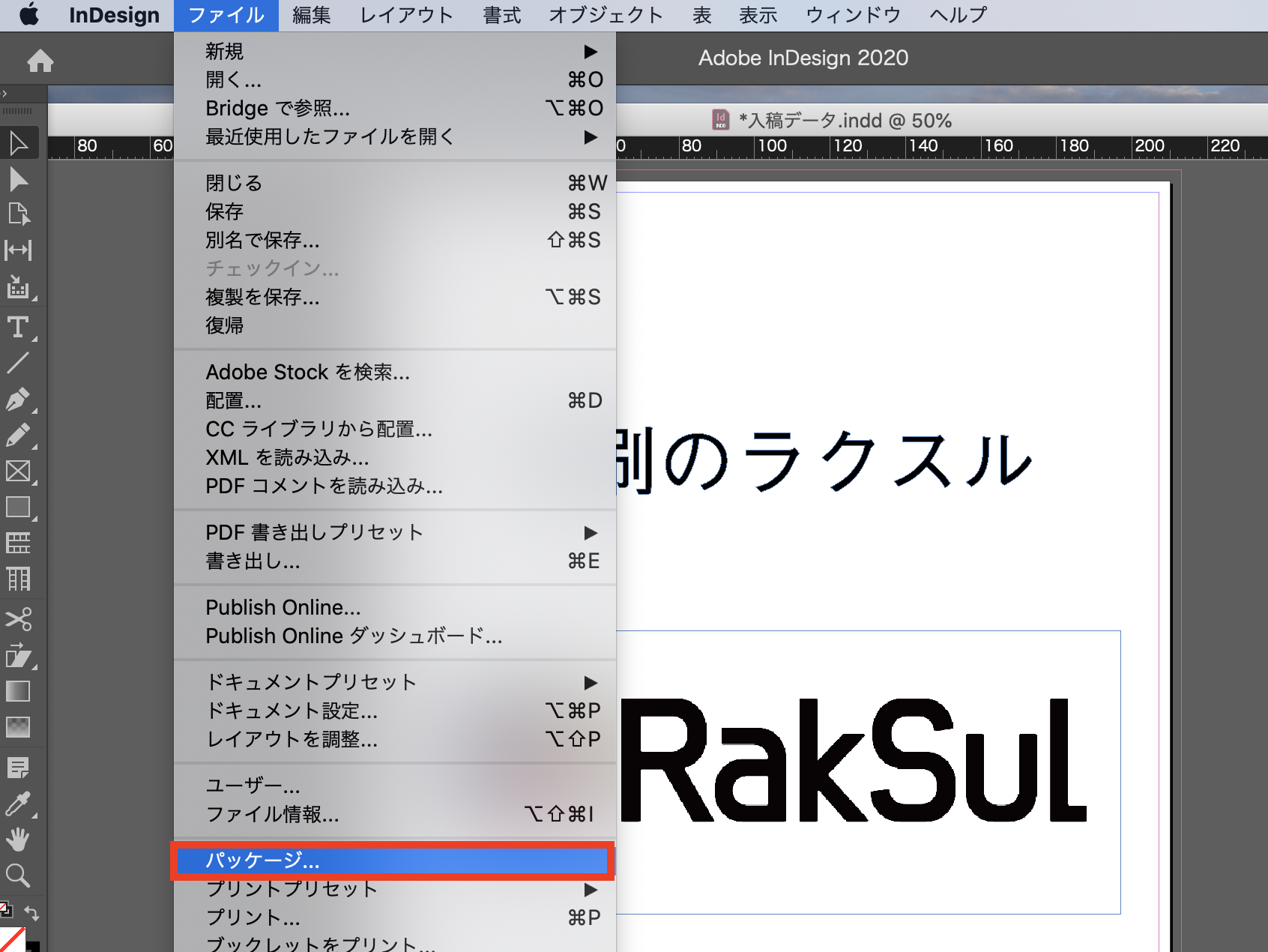Close the ファイル menu
This screenshot has height=952, width=1268.
coord(226,16)
